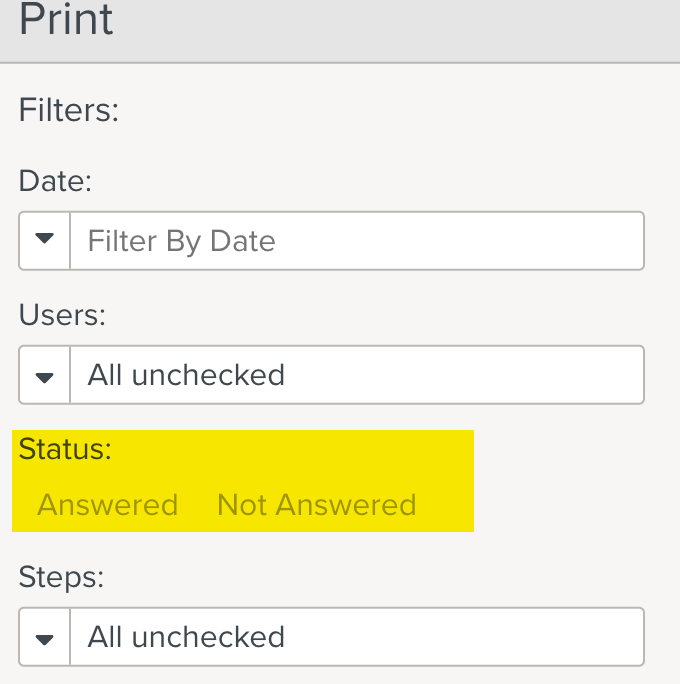Image resolution: width=680 pixels, height=684 pixels.
Task: Expand the Users dropdown arrow
Action: tap(44, 375)
